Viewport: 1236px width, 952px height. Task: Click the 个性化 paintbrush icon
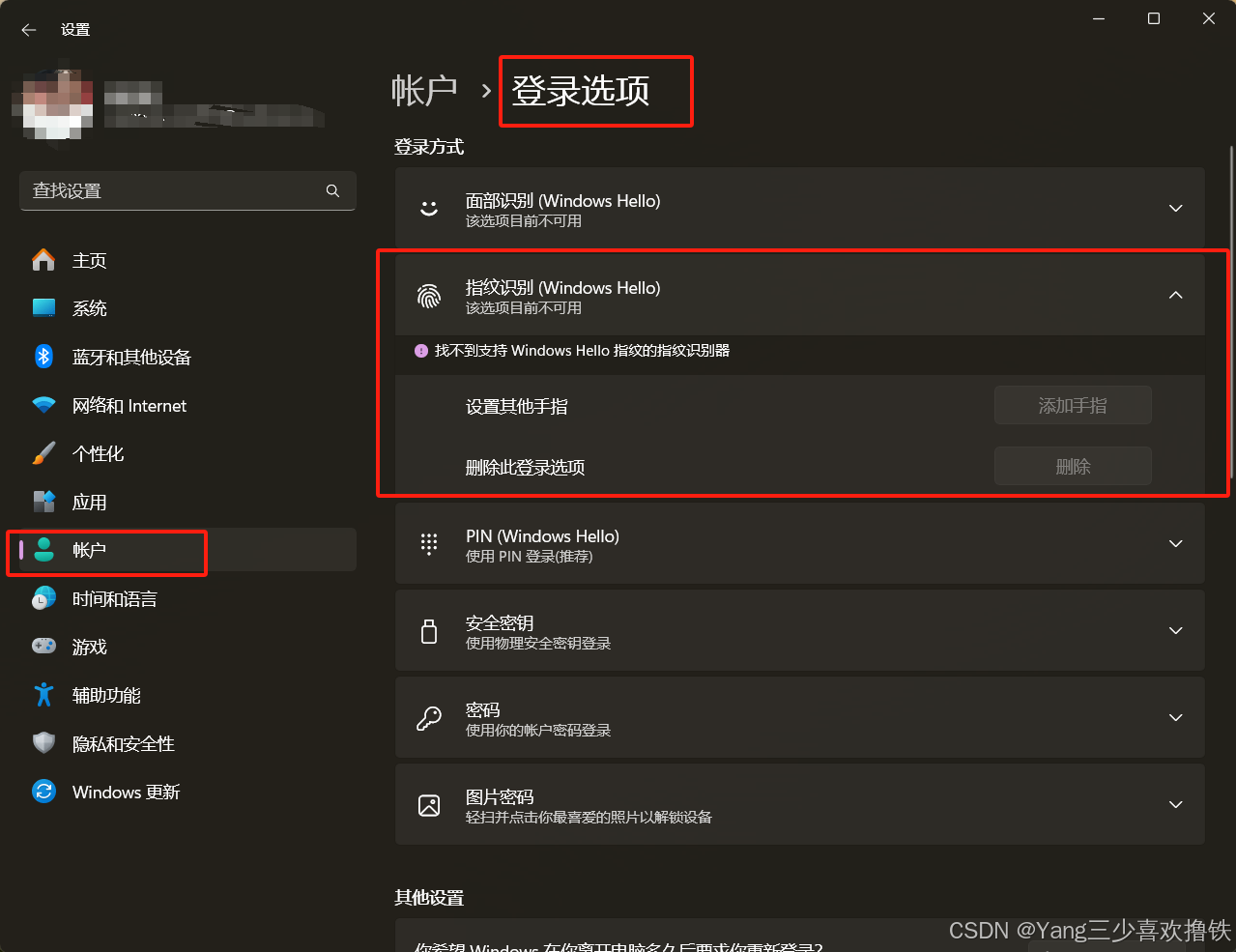click(x=43, y=453)
